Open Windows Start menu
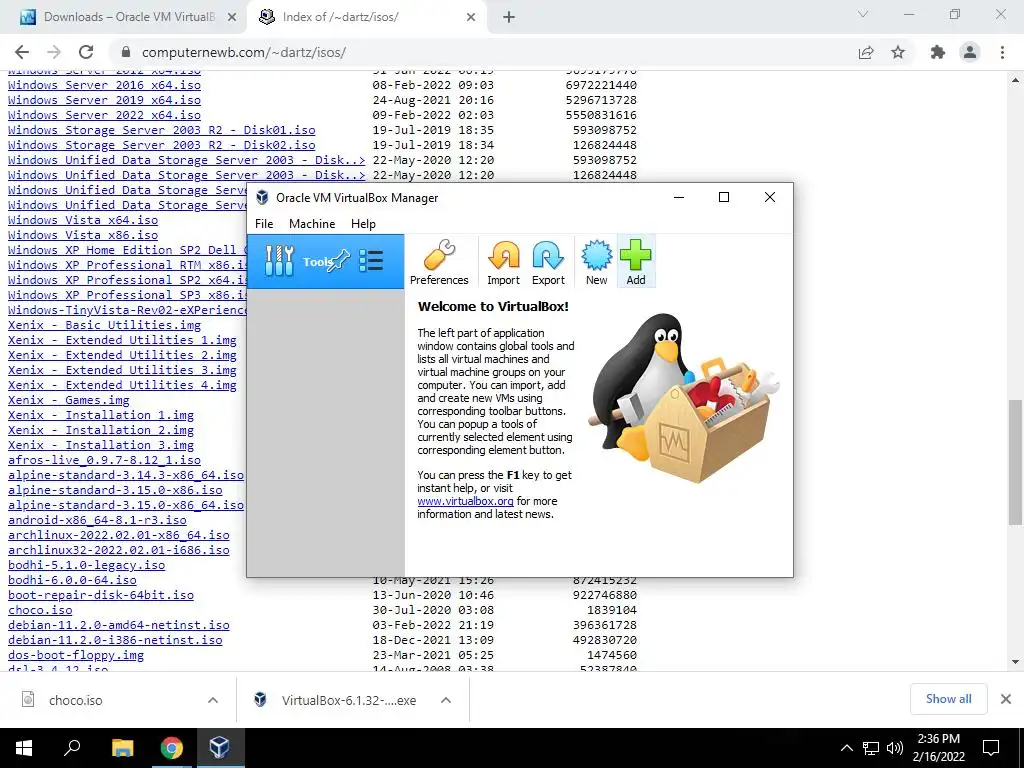This screenshot has height=768, width=1024. [x=24, y=748]
